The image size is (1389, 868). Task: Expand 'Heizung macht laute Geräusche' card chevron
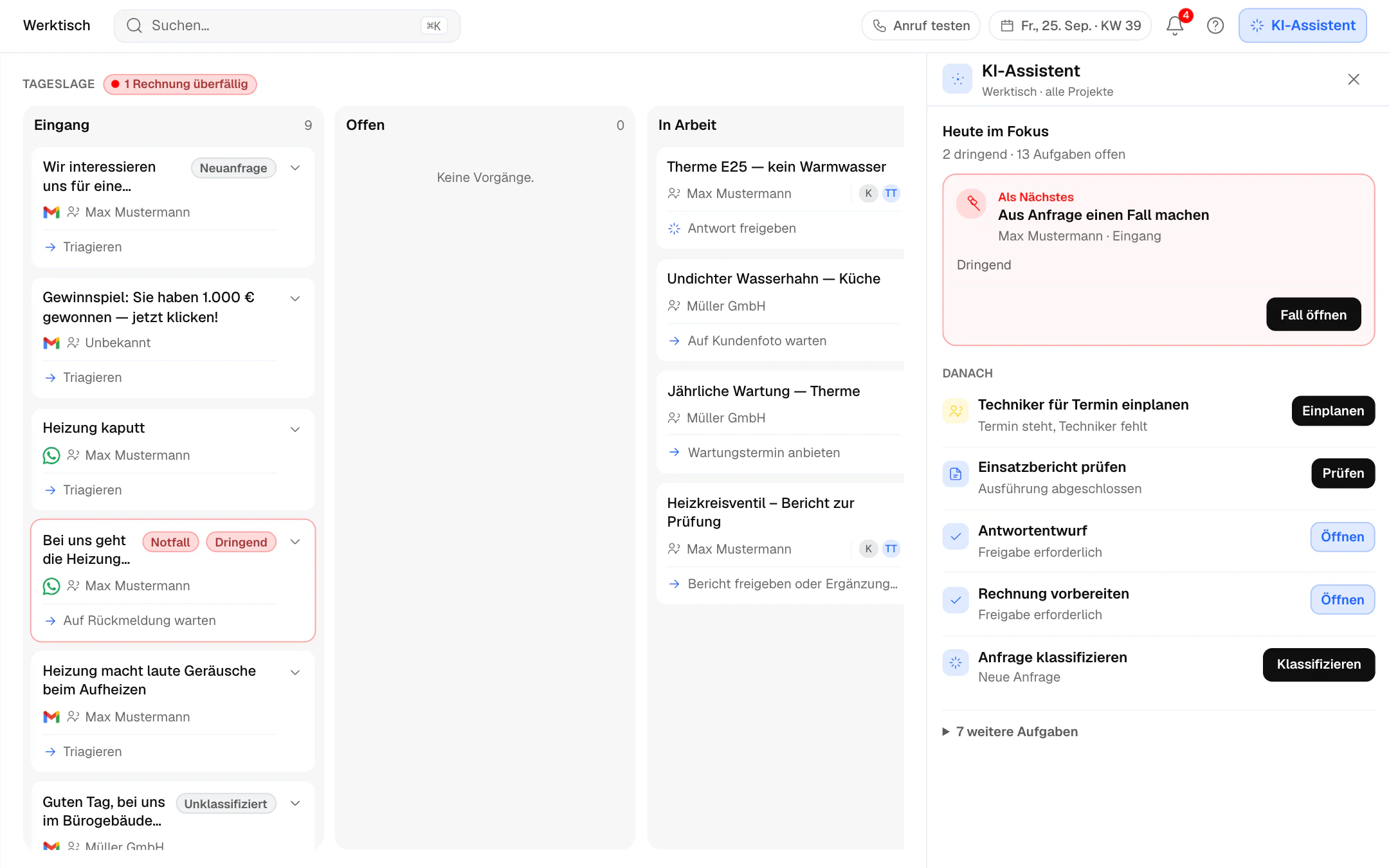[x=295, y=673]
